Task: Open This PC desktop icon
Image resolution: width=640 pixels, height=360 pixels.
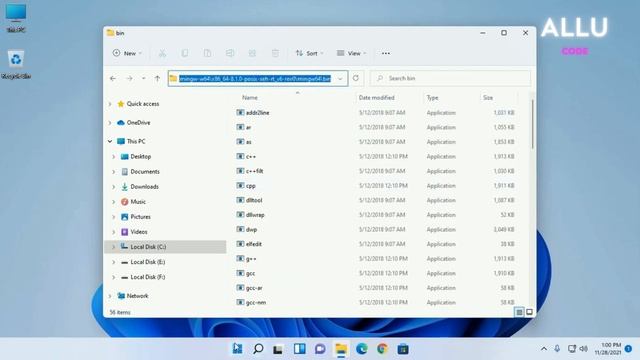Action: coord(16,18)
